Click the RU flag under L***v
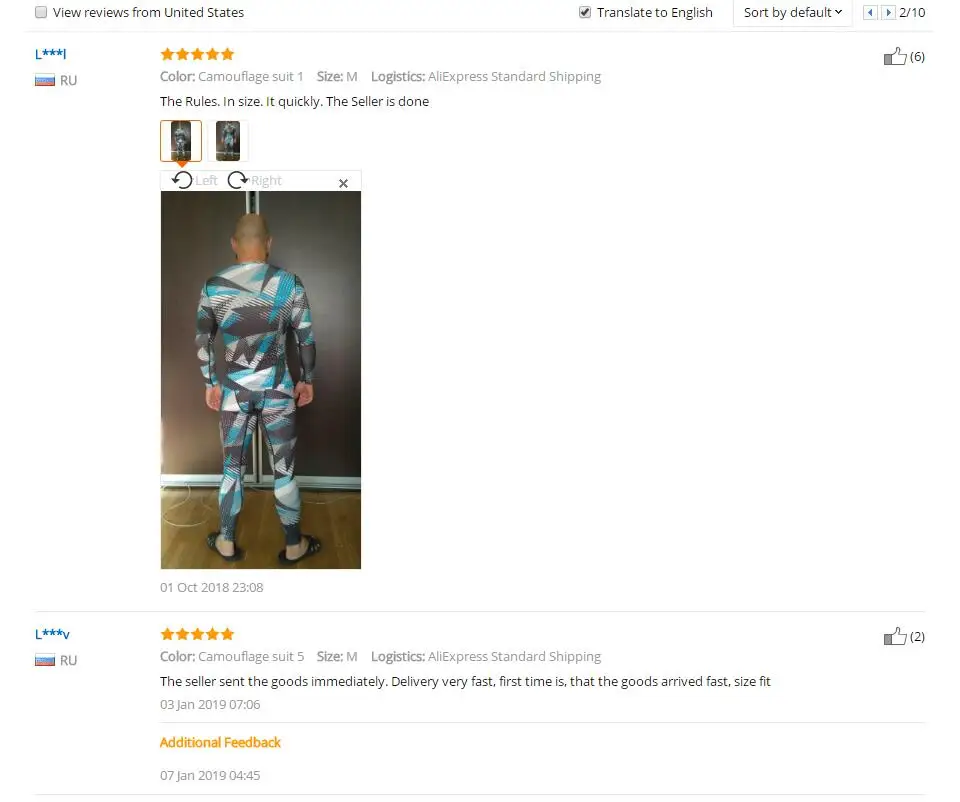The height and width of the screenshot is (802, 960). point(45,660)
